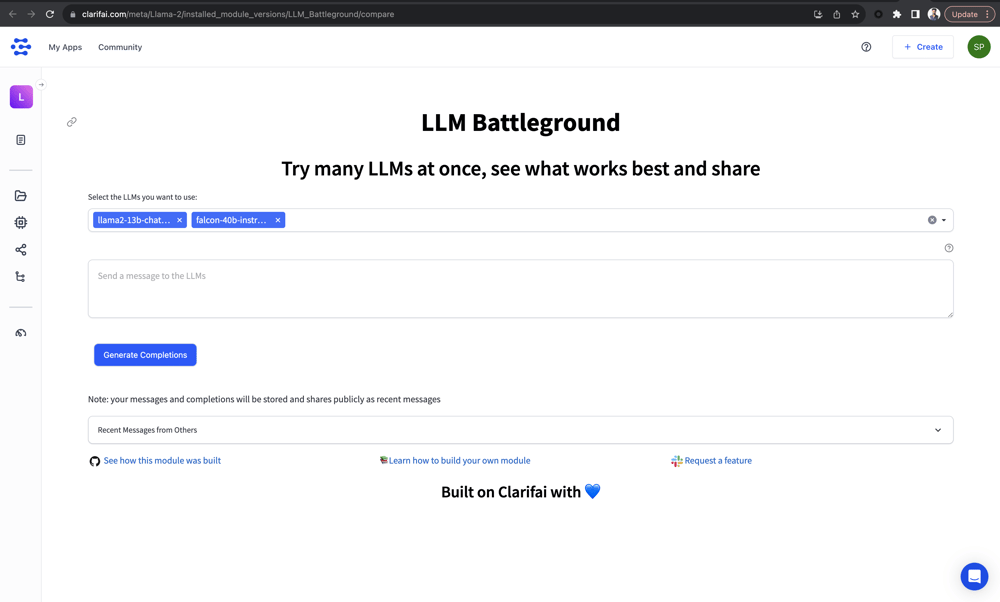Open the document page icon in sidebar
Screen dimensions: 1000x602
21,140
